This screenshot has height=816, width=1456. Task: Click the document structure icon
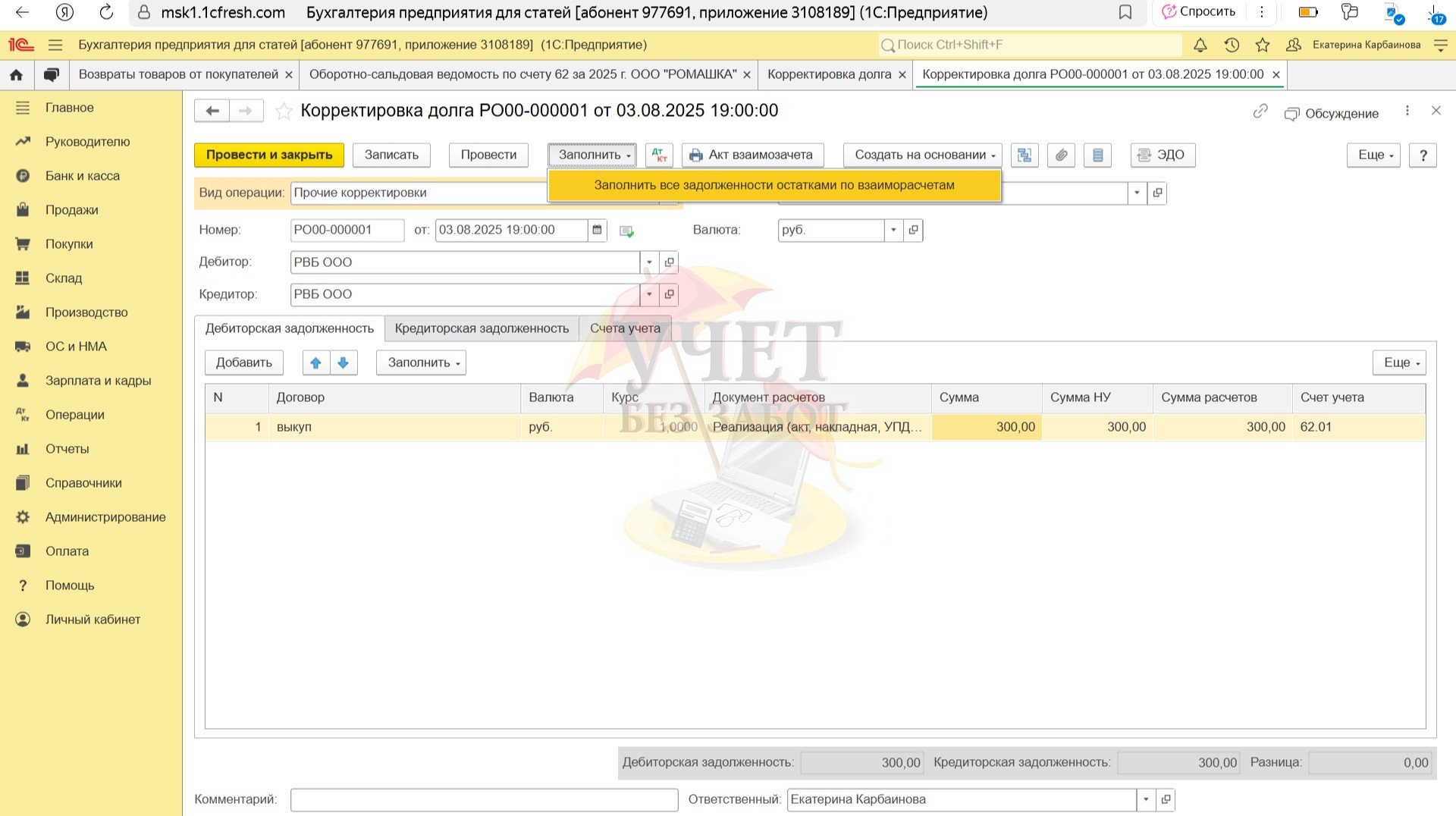[x=1025, y=155]
